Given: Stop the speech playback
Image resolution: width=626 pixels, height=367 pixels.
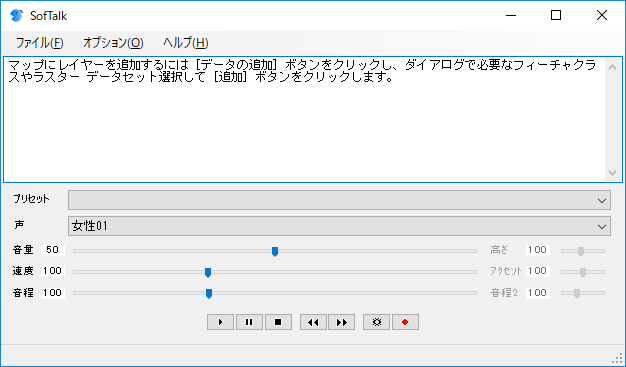Looking at the screenshot, I should coord(278,322).
